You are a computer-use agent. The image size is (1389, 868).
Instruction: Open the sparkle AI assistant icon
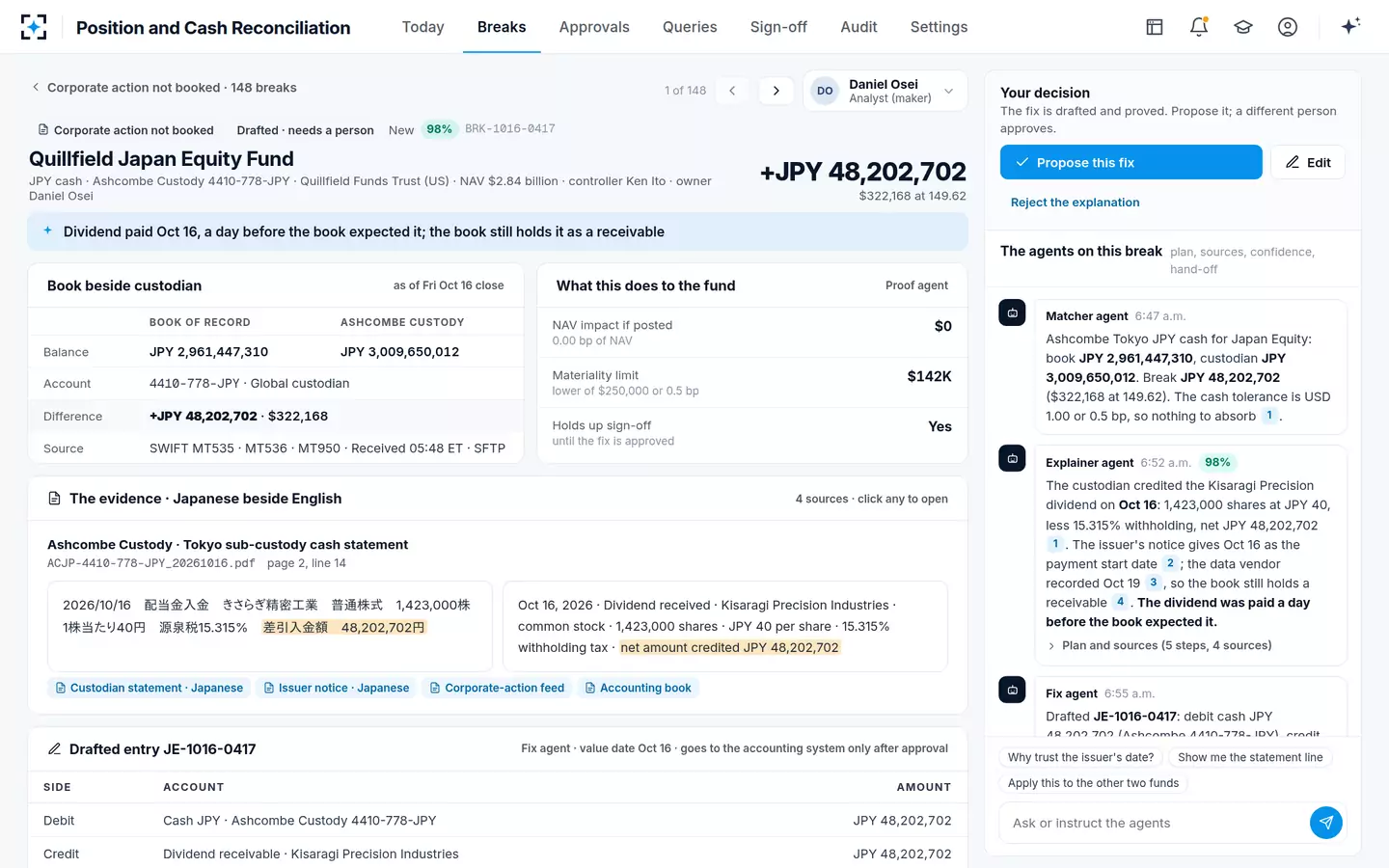coord(1350,26)
